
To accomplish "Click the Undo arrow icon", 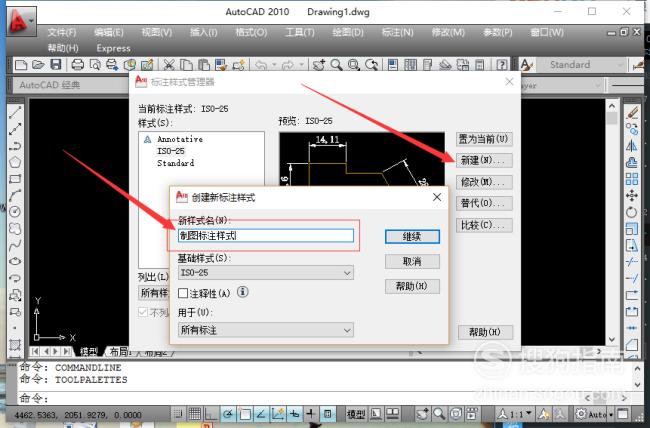I will coord(261,65).
